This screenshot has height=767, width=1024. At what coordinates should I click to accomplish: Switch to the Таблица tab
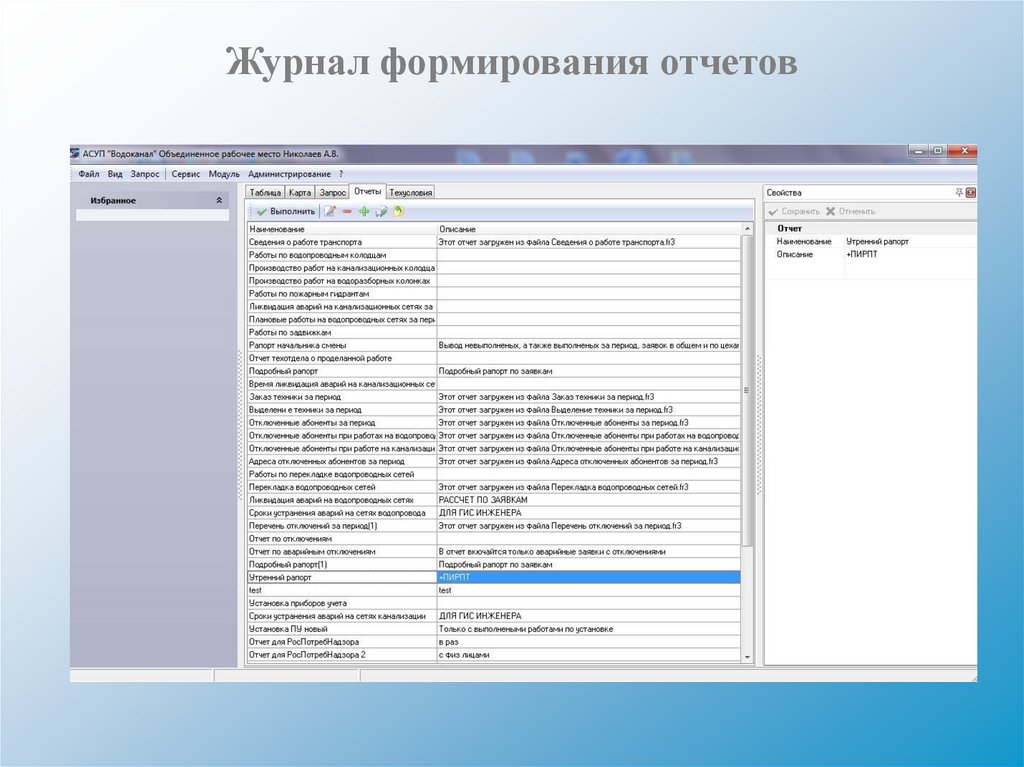[x=265, y=193]
